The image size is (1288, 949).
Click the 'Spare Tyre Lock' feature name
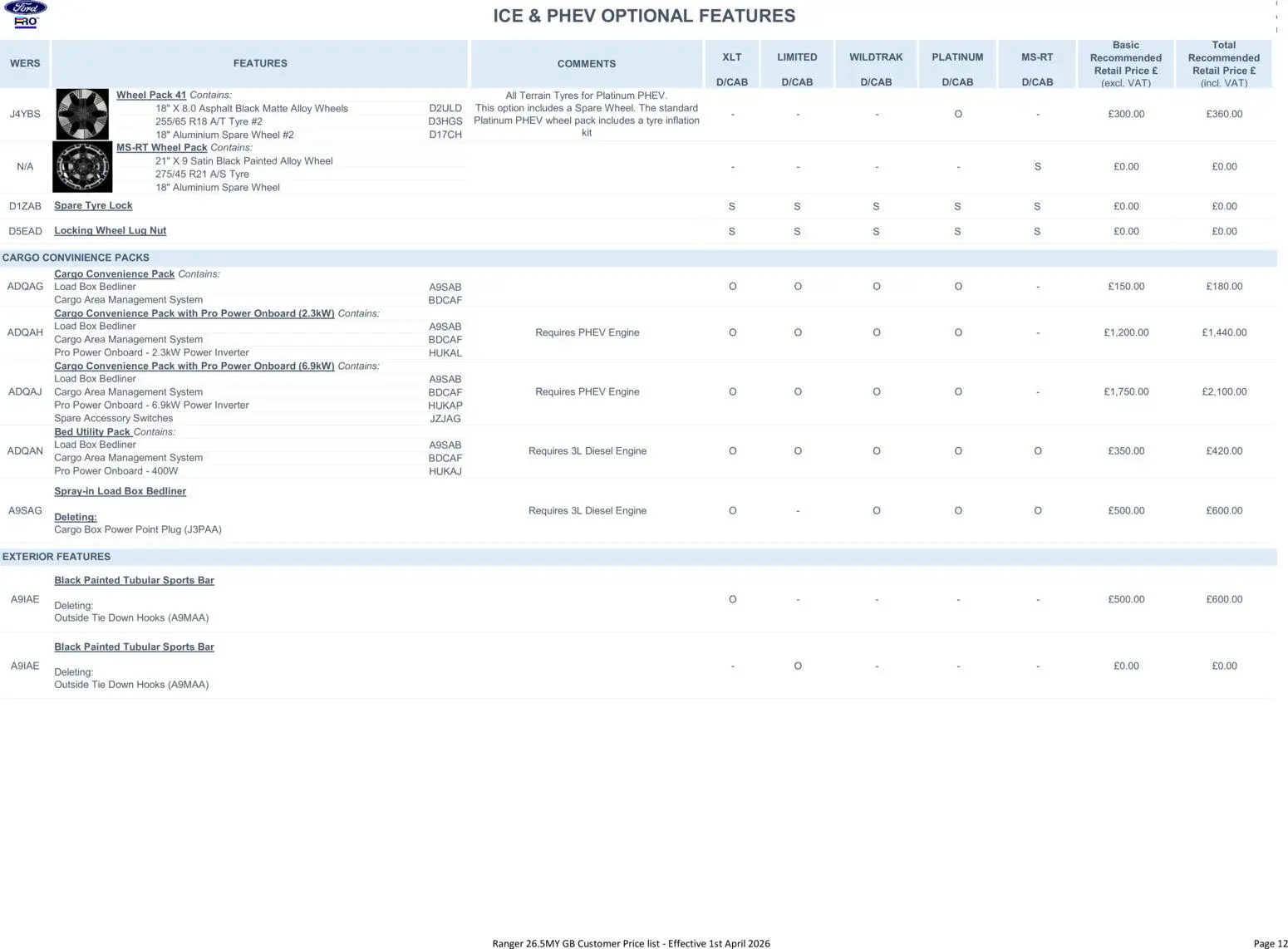(x=93, y=205)
